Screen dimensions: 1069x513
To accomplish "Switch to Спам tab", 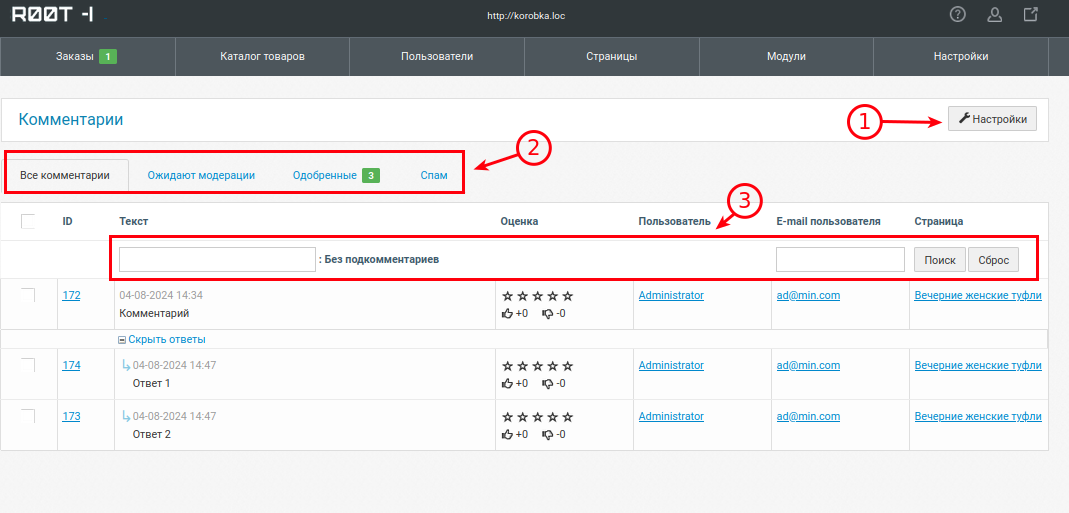I will [x=434, y=175].
